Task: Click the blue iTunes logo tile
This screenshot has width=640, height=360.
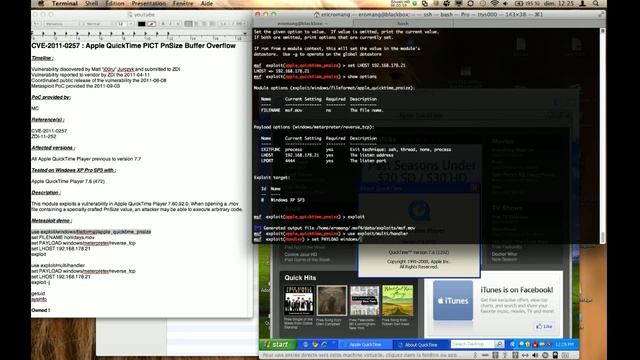Action: pyautogui.click(x=453, y=300)
